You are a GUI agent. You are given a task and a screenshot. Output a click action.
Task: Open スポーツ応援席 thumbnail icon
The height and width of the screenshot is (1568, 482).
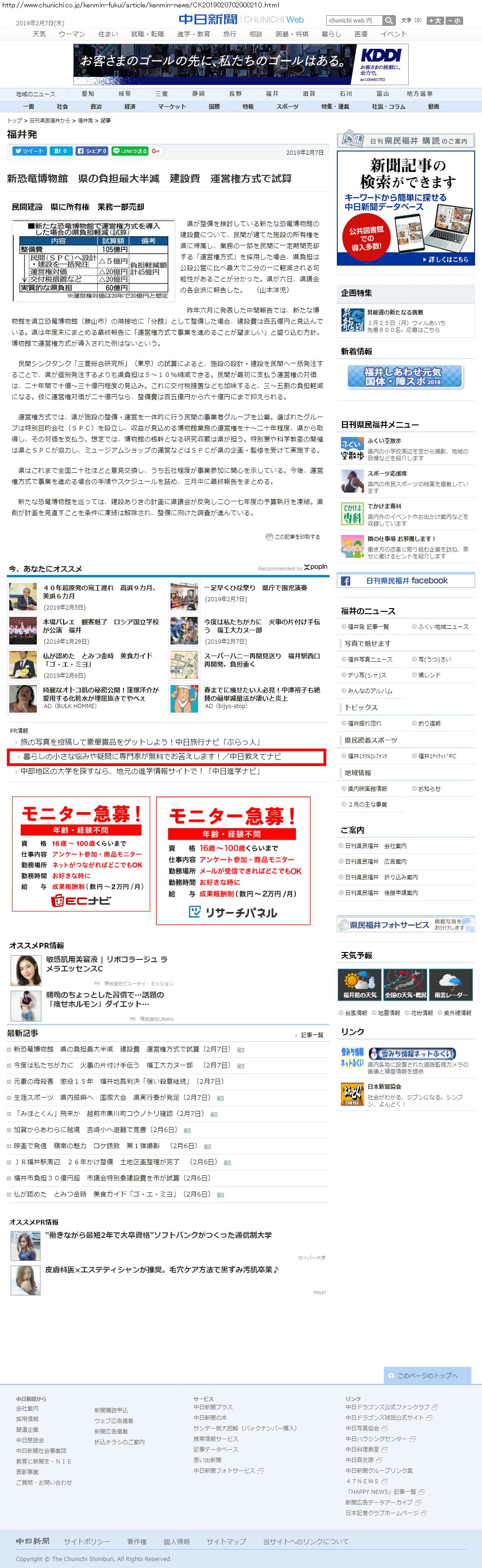pyautogui.click(x=352, y=481)
